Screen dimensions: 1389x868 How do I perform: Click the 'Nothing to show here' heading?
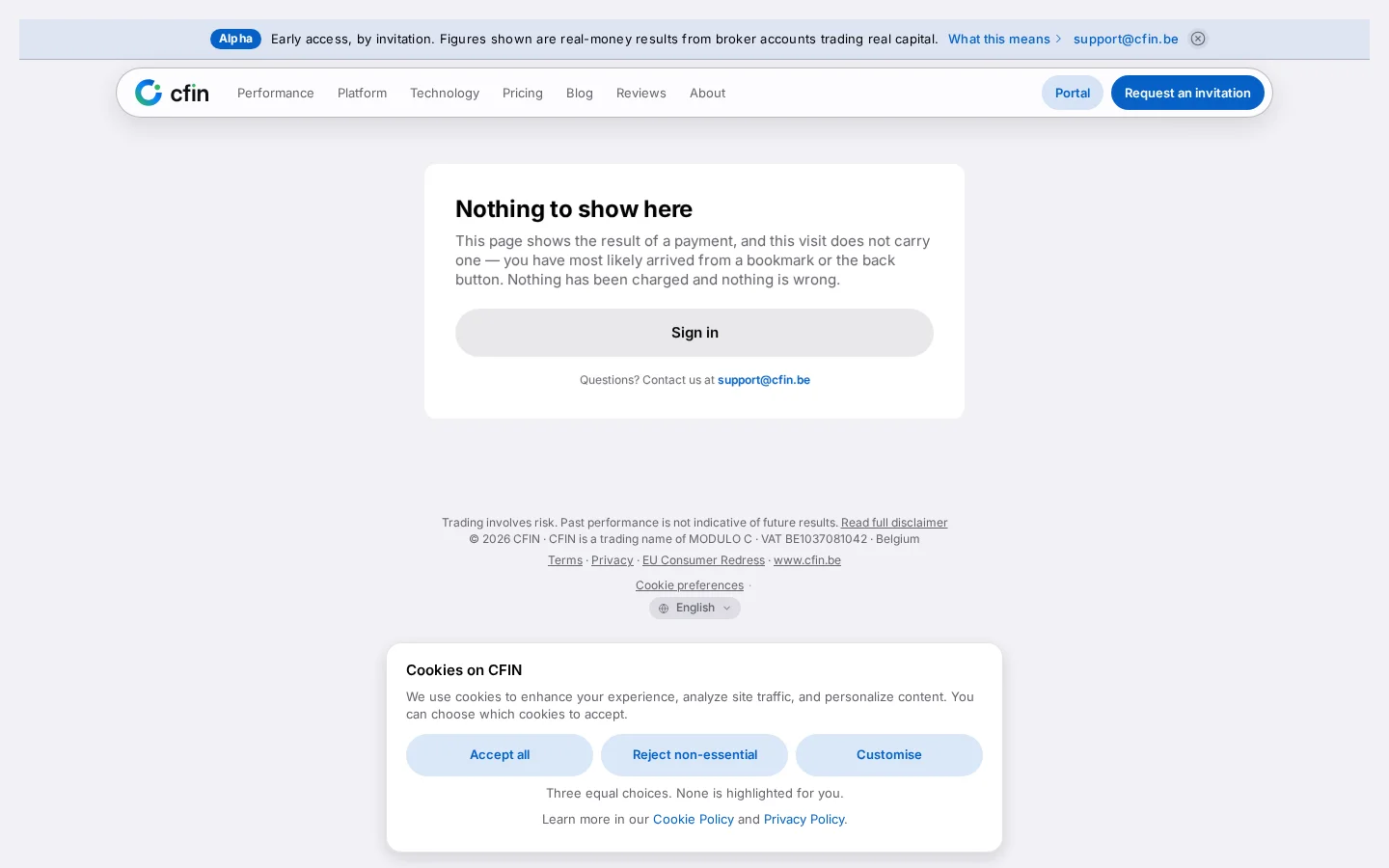[x=574, y=209]
